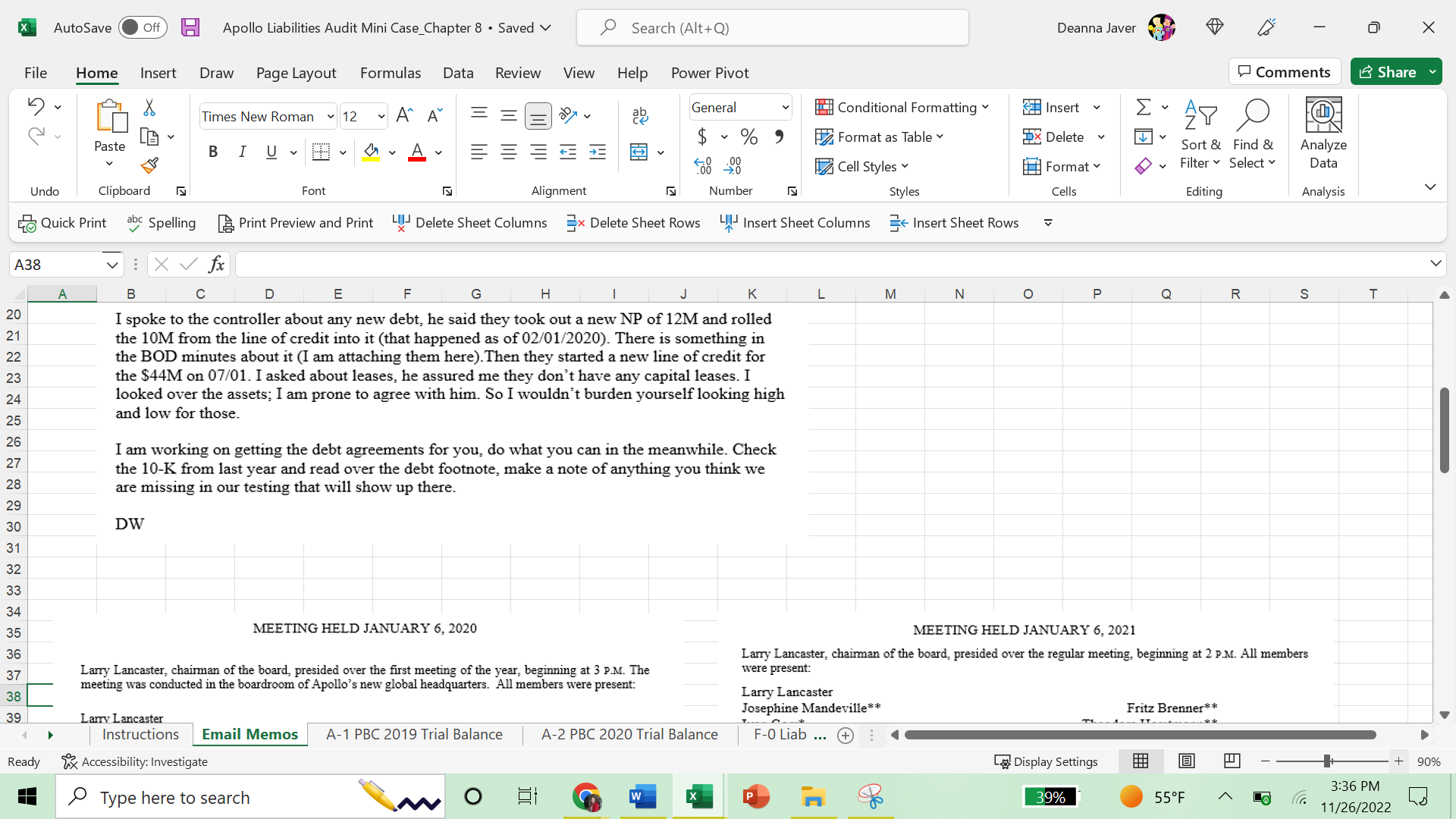The width and height of the screenshot is (1456, 819).
Task: Open the Formulas ribbon tab
Action: coord(390,73)
